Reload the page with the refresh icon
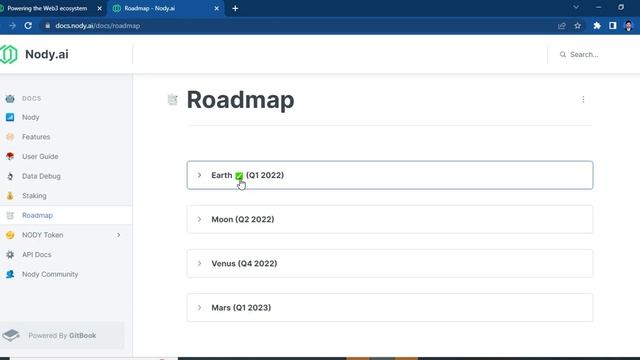 (x=28, y=25)
